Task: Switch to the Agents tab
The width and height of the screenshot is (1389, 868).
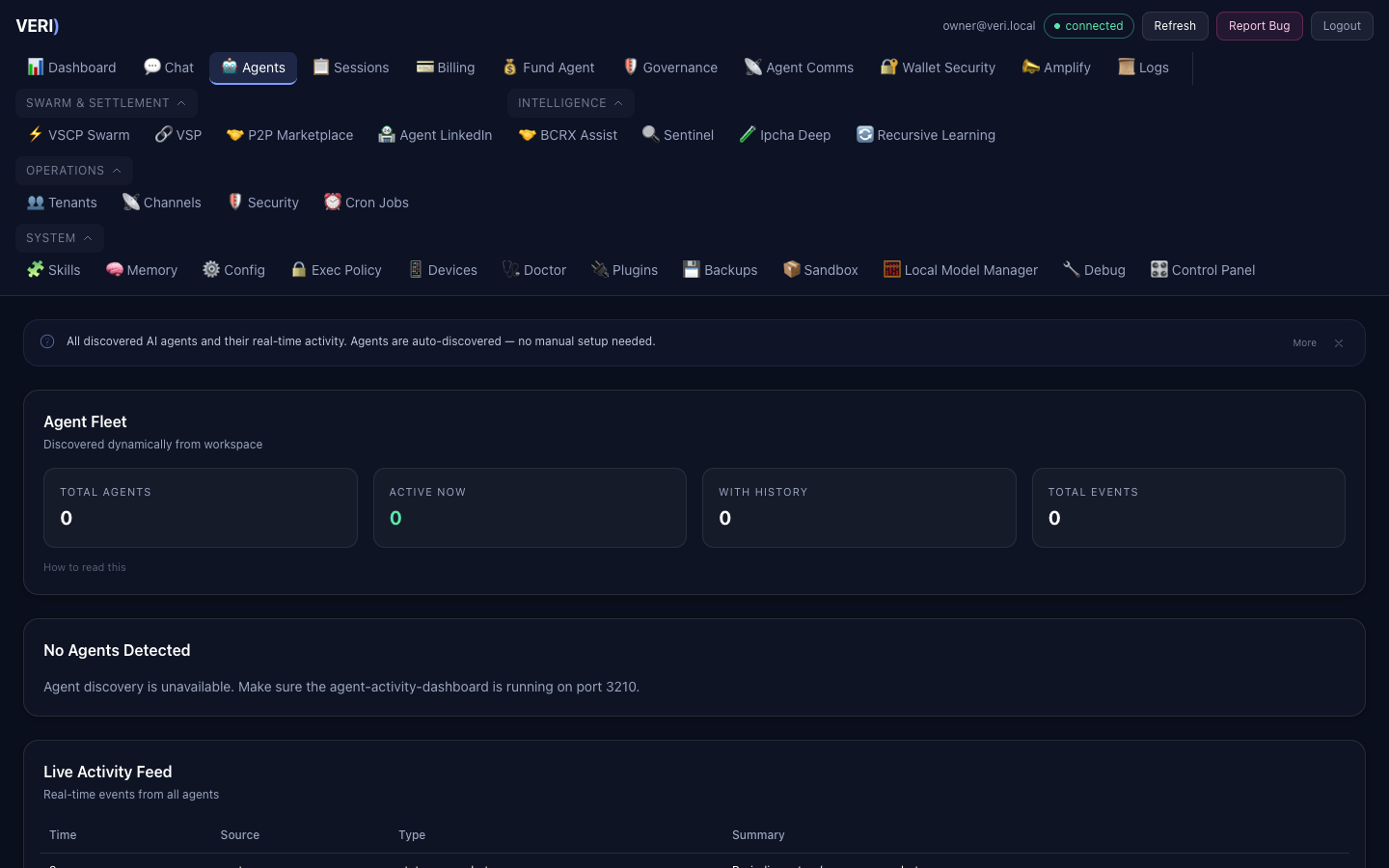Action: pyautogui.click(x=253, y=68)
